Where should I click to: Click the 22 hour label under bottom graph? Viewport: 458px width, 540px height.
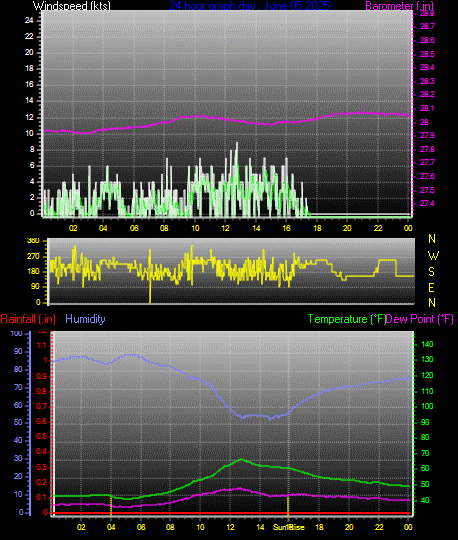[x=379, y=527]
